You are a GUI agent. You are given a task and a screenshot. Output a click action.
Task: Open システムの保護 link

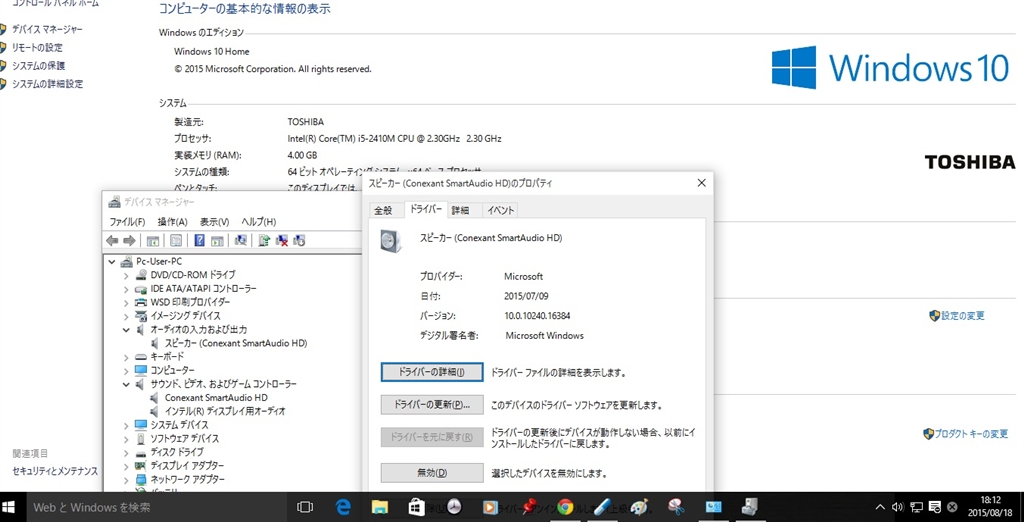39,66
